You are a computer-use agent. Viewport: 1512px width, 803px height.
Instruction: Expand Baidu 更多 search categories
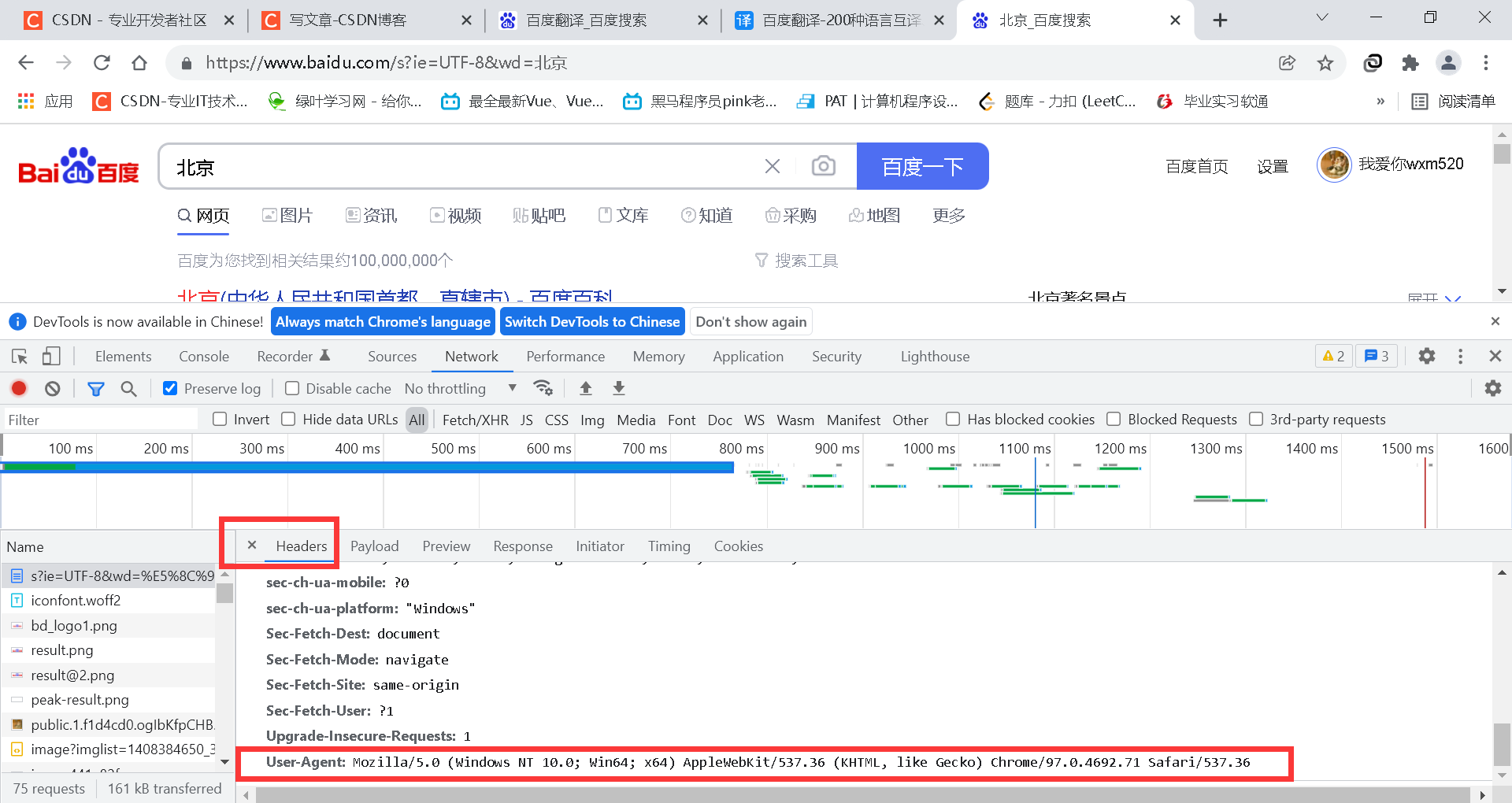pos(949,215)
